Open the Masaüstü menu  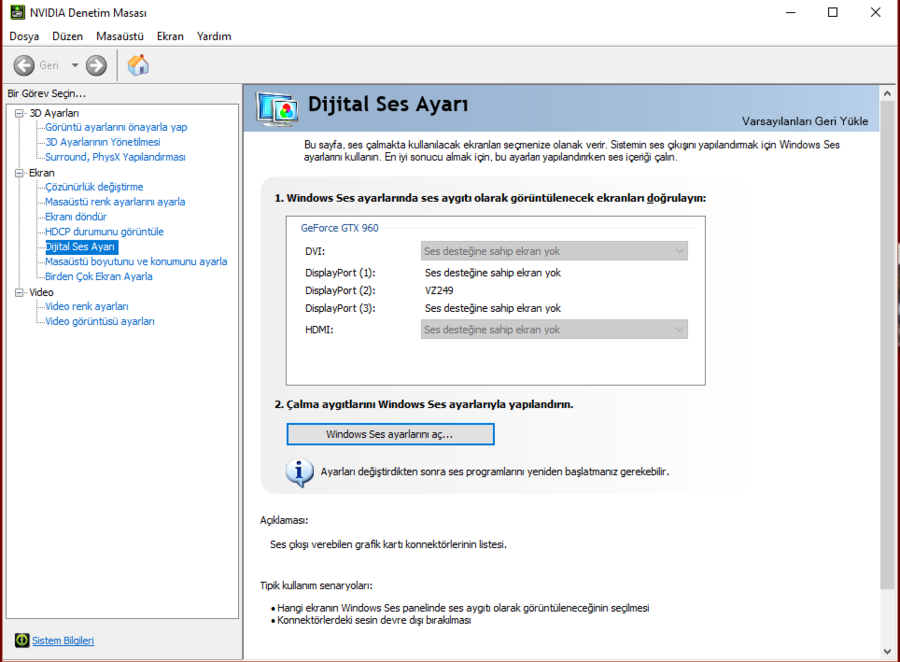pos(120,36)
